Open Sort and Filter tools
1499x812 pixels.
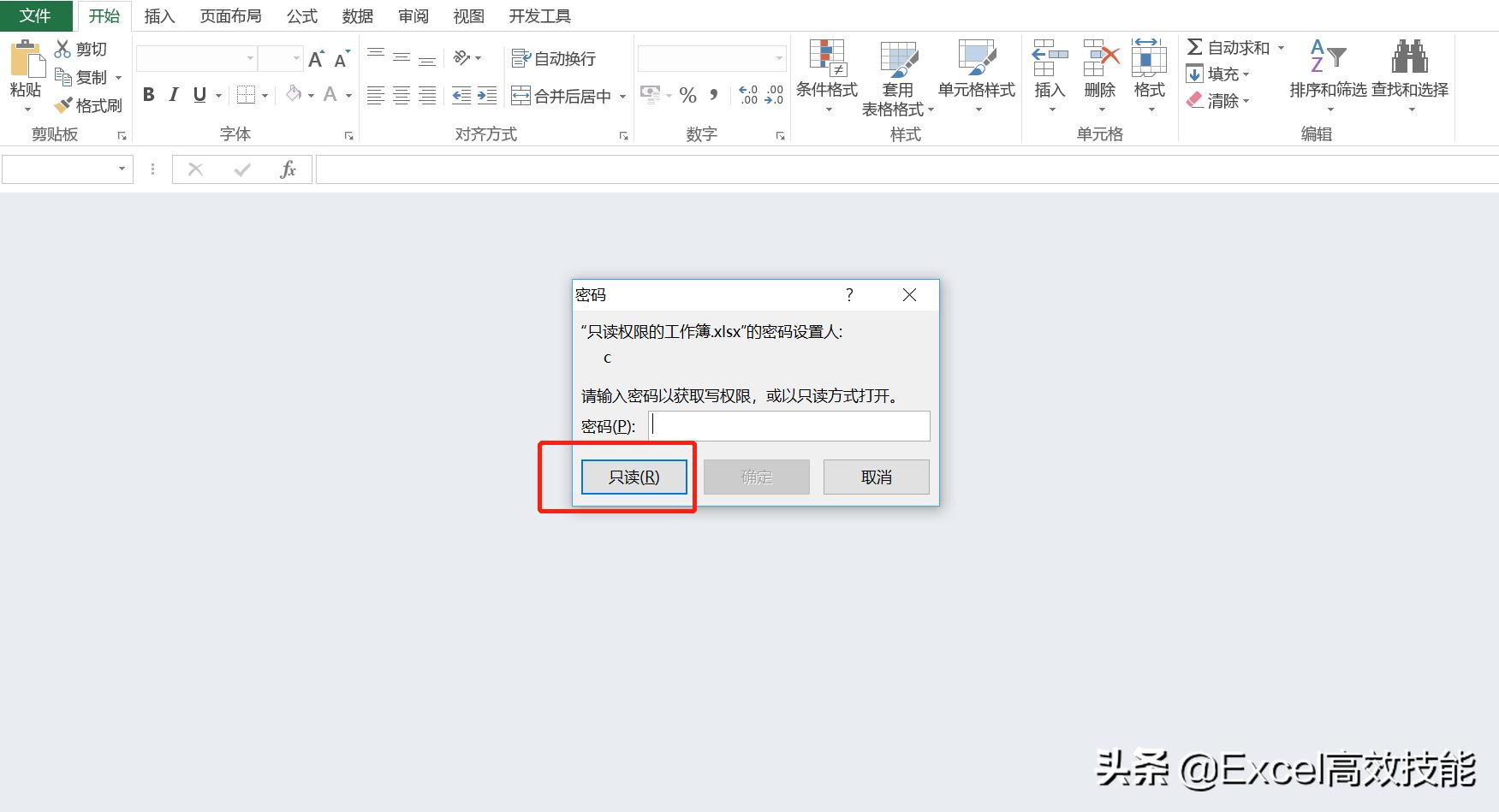(1326, 73)
